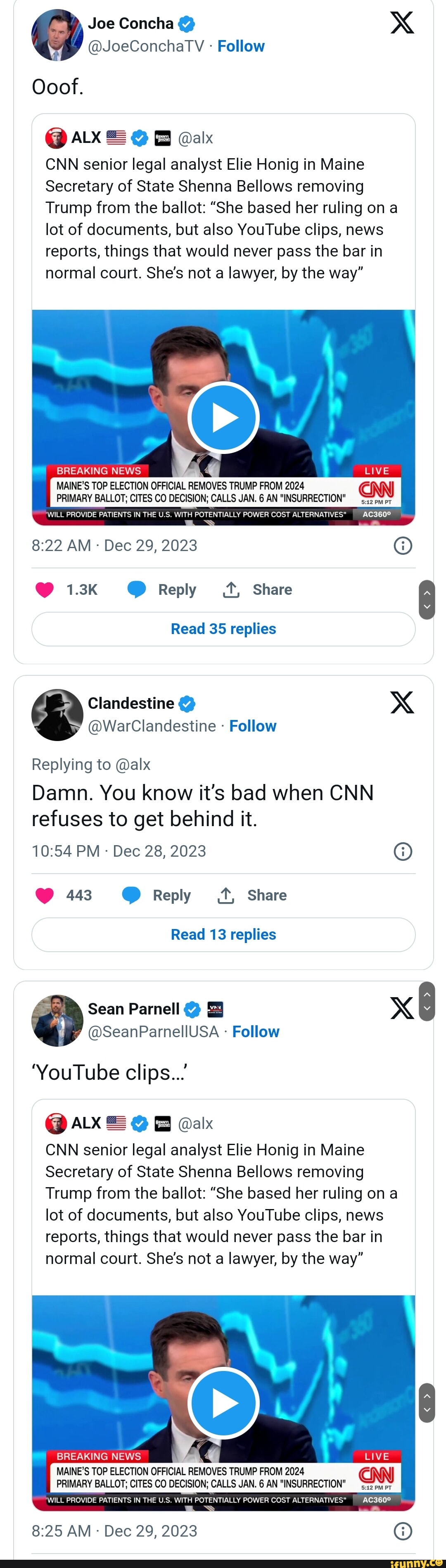Image resolution: width=446 pixels, height=1568 pixels.
Task: Click the X logo on Joe Concha's tweet
Action: click(x=402, y=23)
